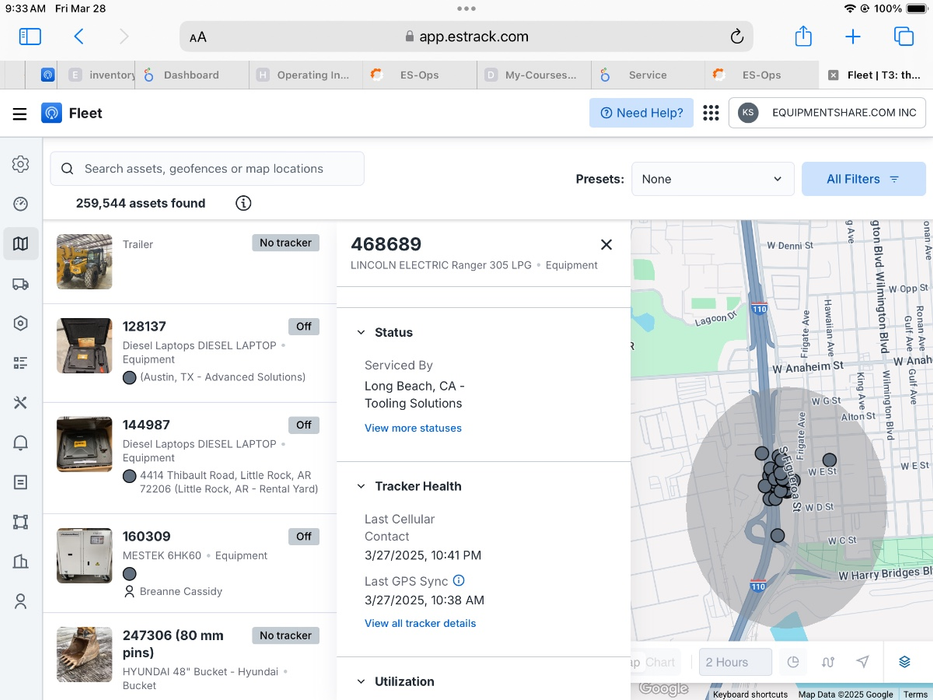Viewport: 933px width, 700px height.
Task: Select the truck icon in the sidebar
Action: pyautogui.click(x=20, y=284)
